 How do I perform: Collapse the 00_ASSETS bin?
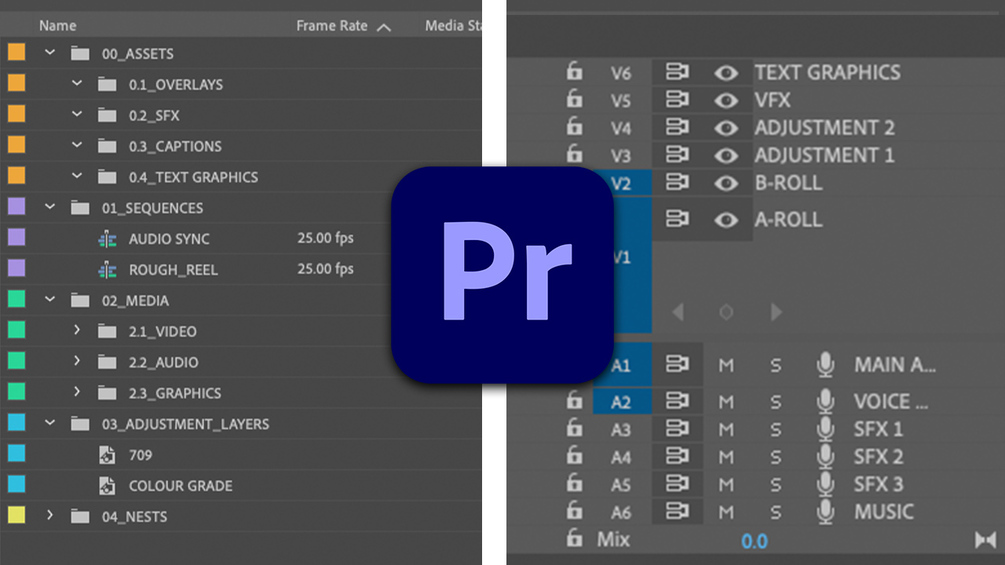point(50,53)
